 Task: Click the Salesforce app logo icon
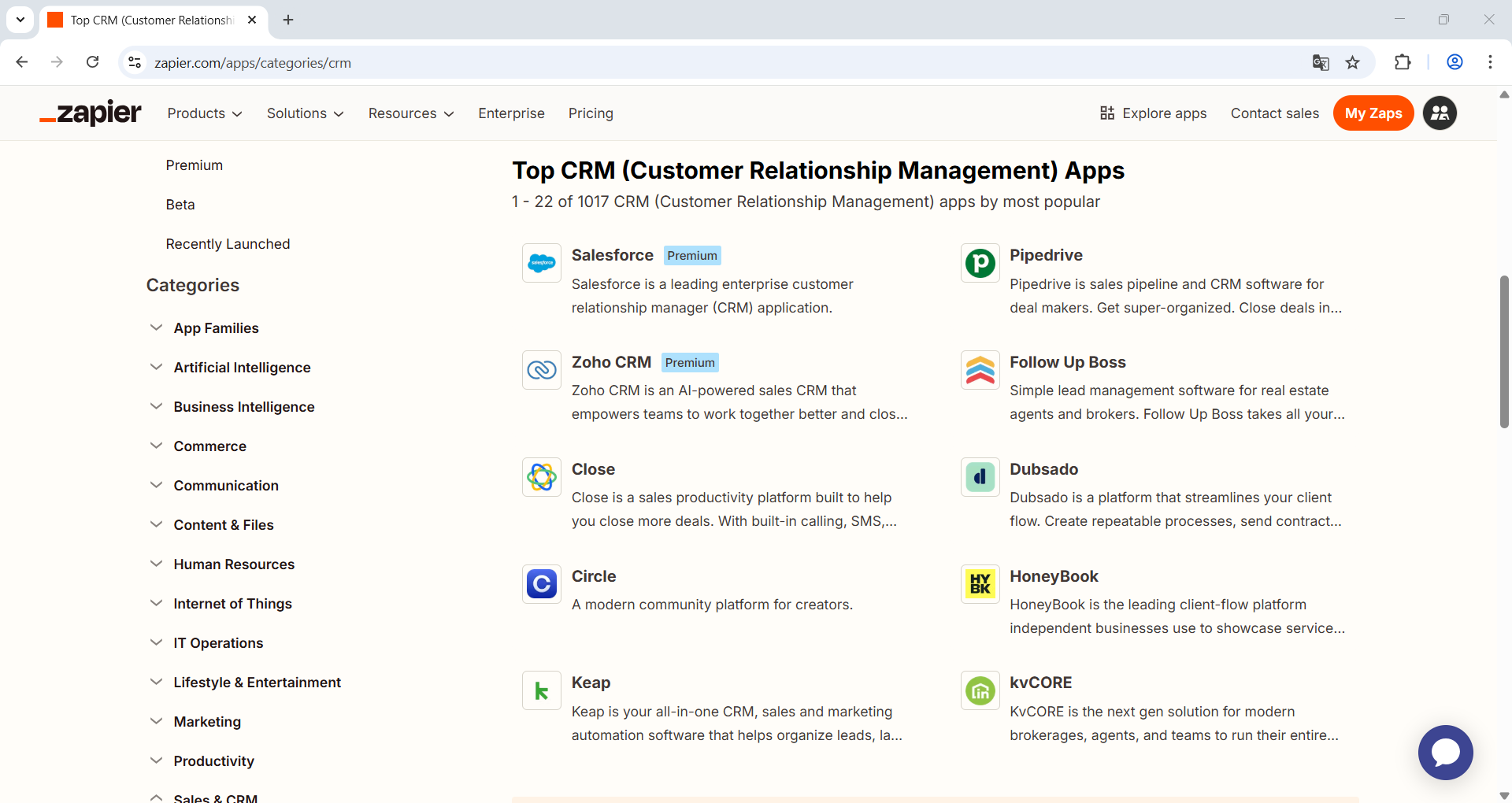click(x=542, y=263)
